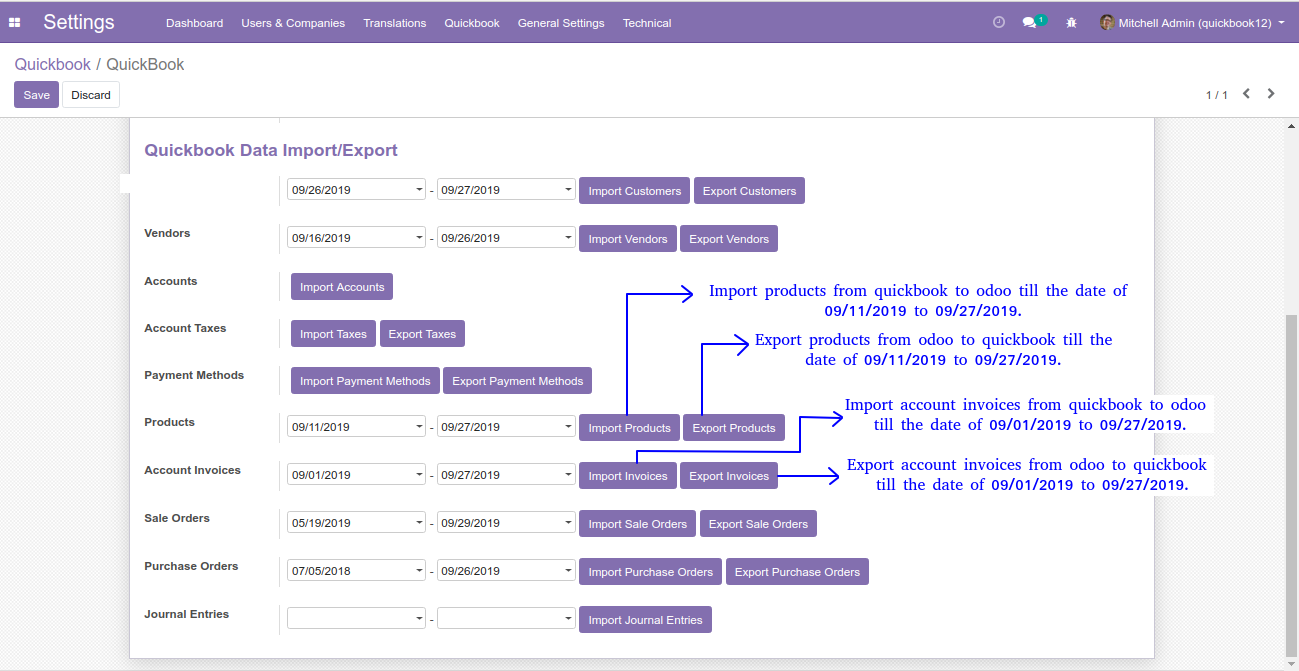Click Export Customers button
Screen dimensions: 1299x671
(749, 191)
